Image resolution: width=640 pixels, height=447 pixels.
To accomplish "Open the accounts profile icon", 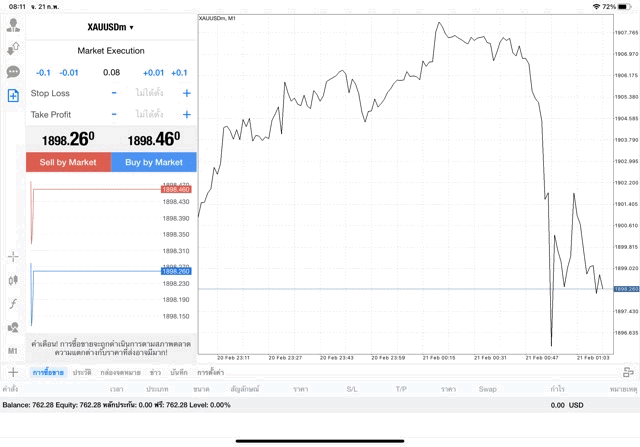I will [13, 24].
